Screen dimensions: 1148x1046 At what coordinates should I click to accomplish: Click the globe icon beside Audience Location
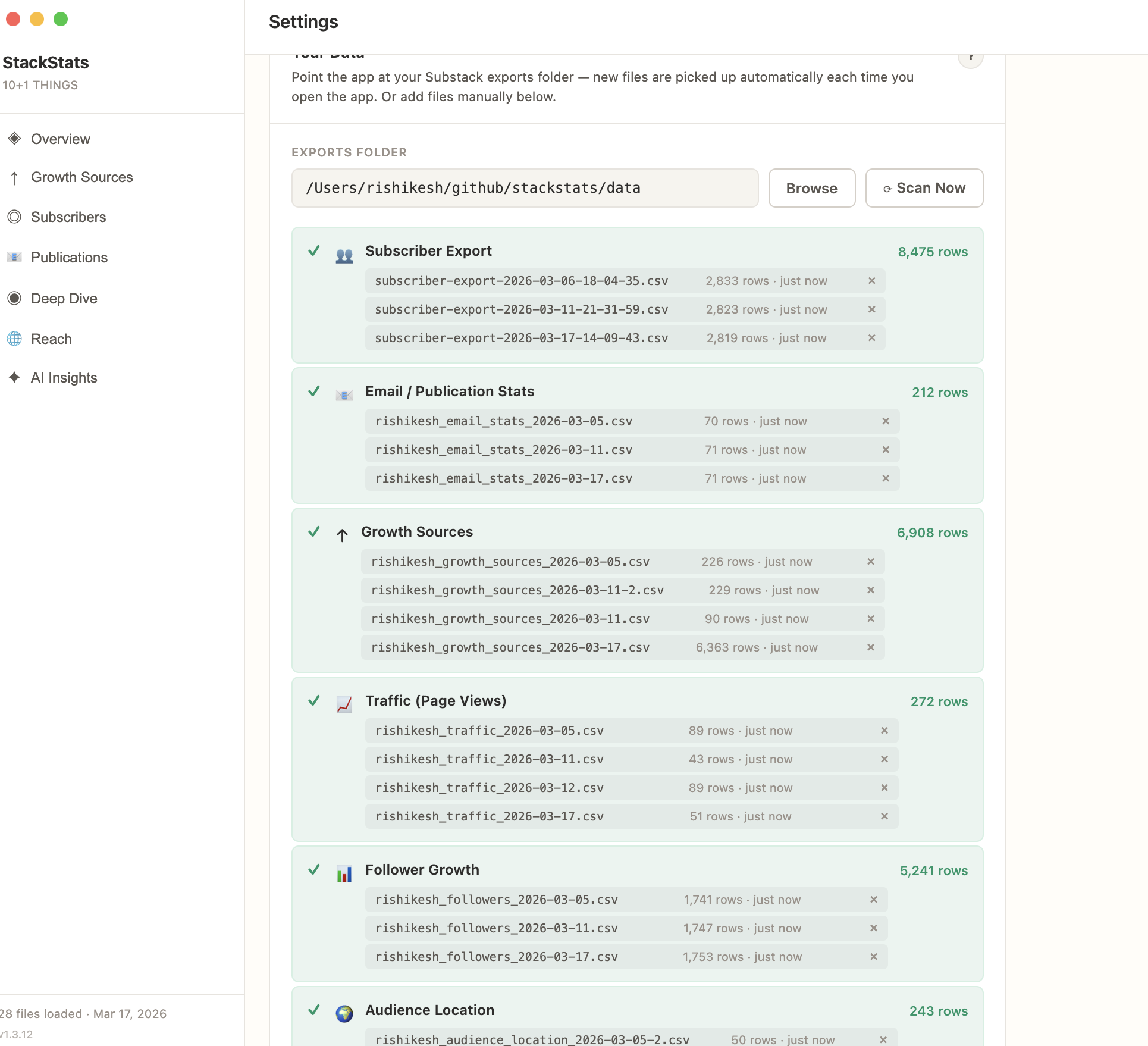344,1013
